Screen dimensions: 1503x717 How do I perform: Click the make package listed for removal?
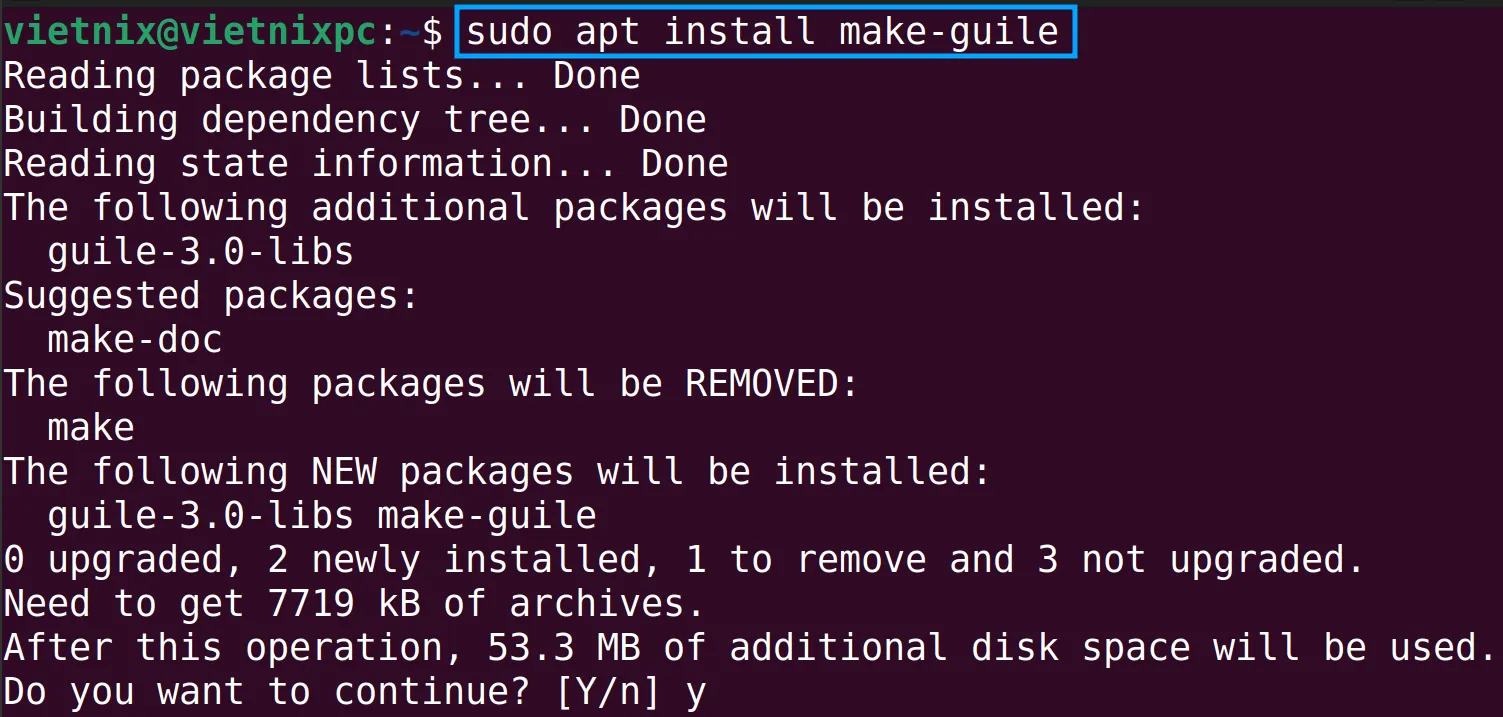click(x=91, y=428)
